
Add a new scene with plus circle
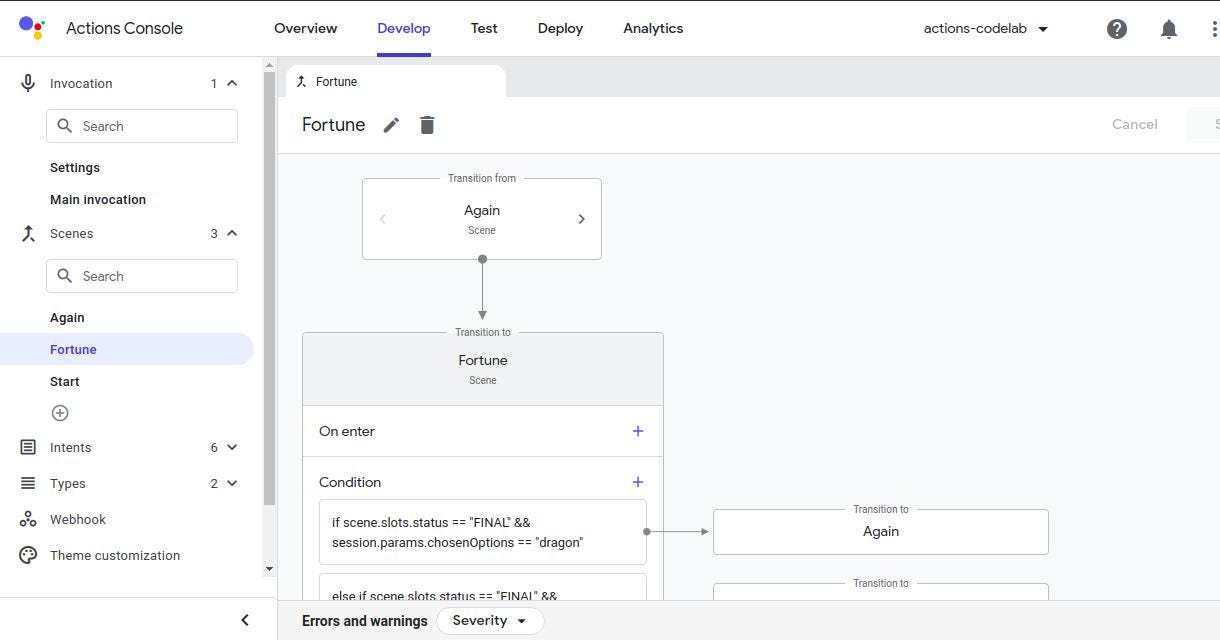pos(60,413)
